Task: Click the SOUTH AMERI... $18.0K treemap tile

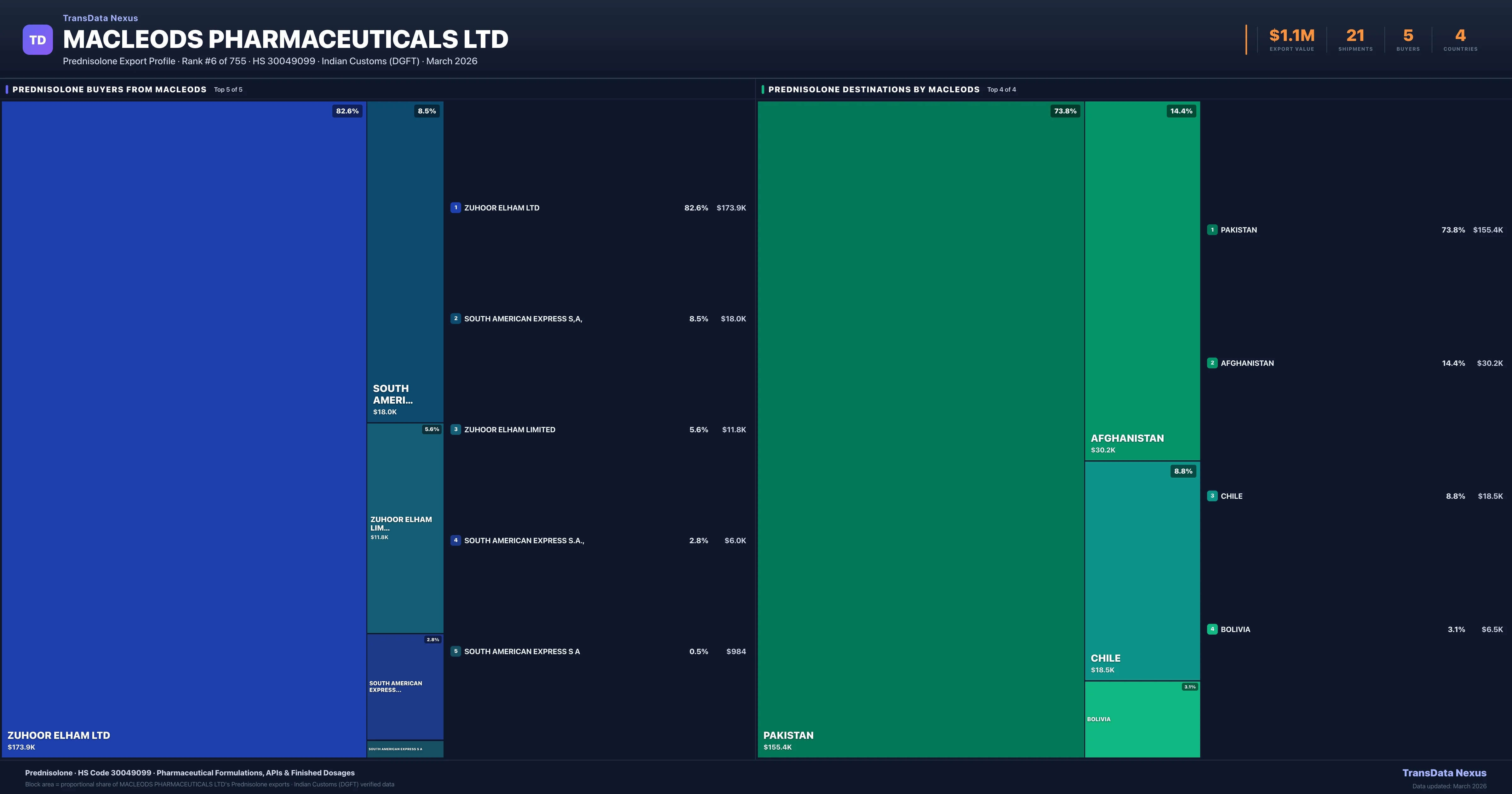Action: pos(405,261)
